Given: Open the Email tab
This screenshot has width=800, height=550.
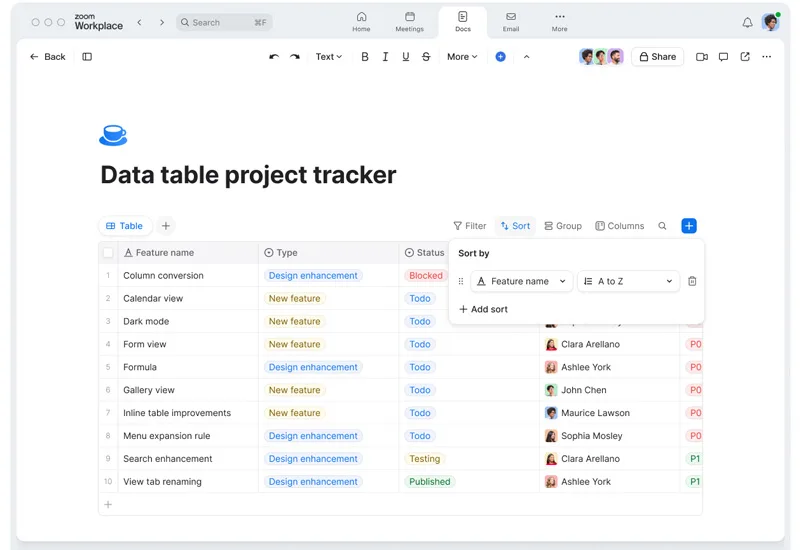Looking at the screenshot, I should 511,22.
